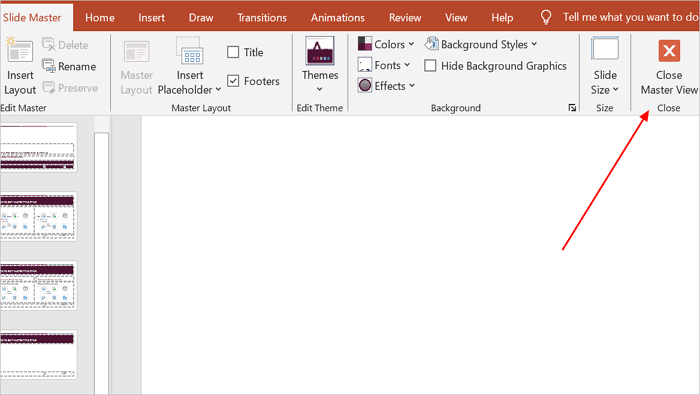Click the Close Master View label
Viewport: 700px width, 395px height.
pos(669,82)
